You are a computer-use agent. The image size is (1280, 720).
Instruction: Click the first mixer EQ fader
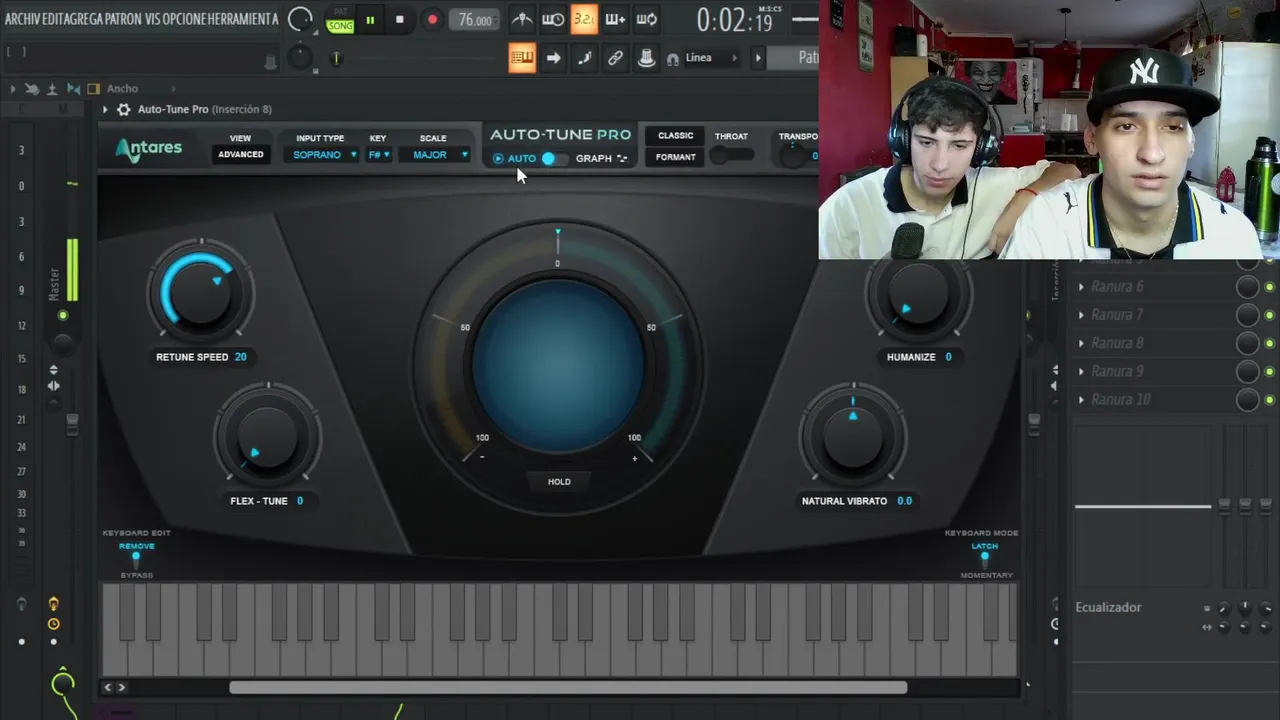1223,506
